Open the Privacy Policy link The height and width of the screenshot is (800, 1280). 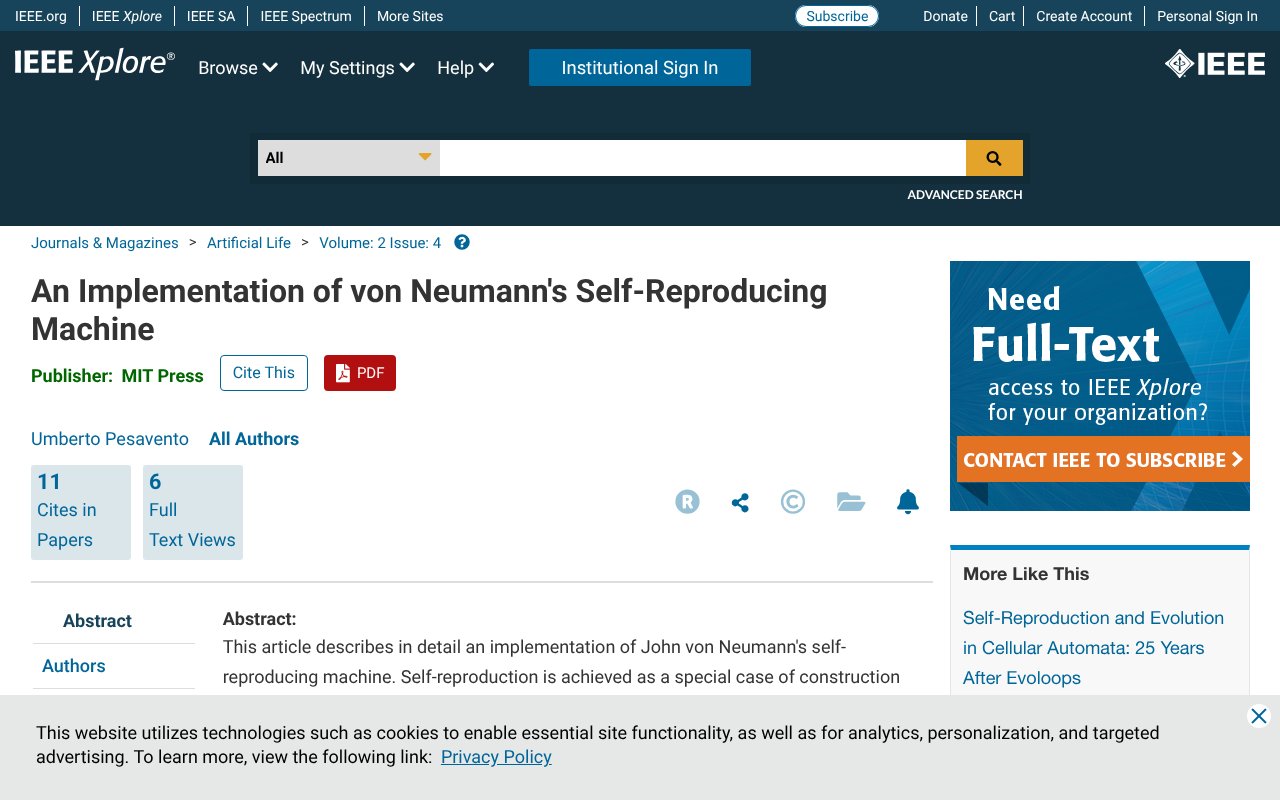click(496, 757)
